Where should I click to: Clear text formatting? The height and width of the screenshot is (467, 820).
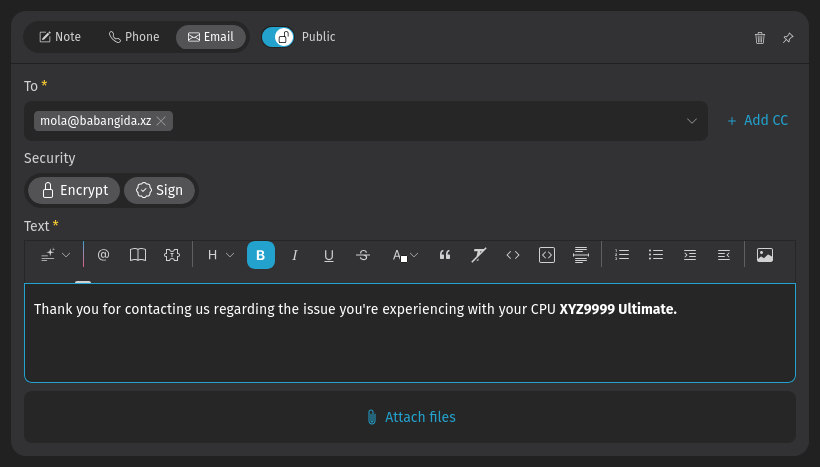[479, 255]
